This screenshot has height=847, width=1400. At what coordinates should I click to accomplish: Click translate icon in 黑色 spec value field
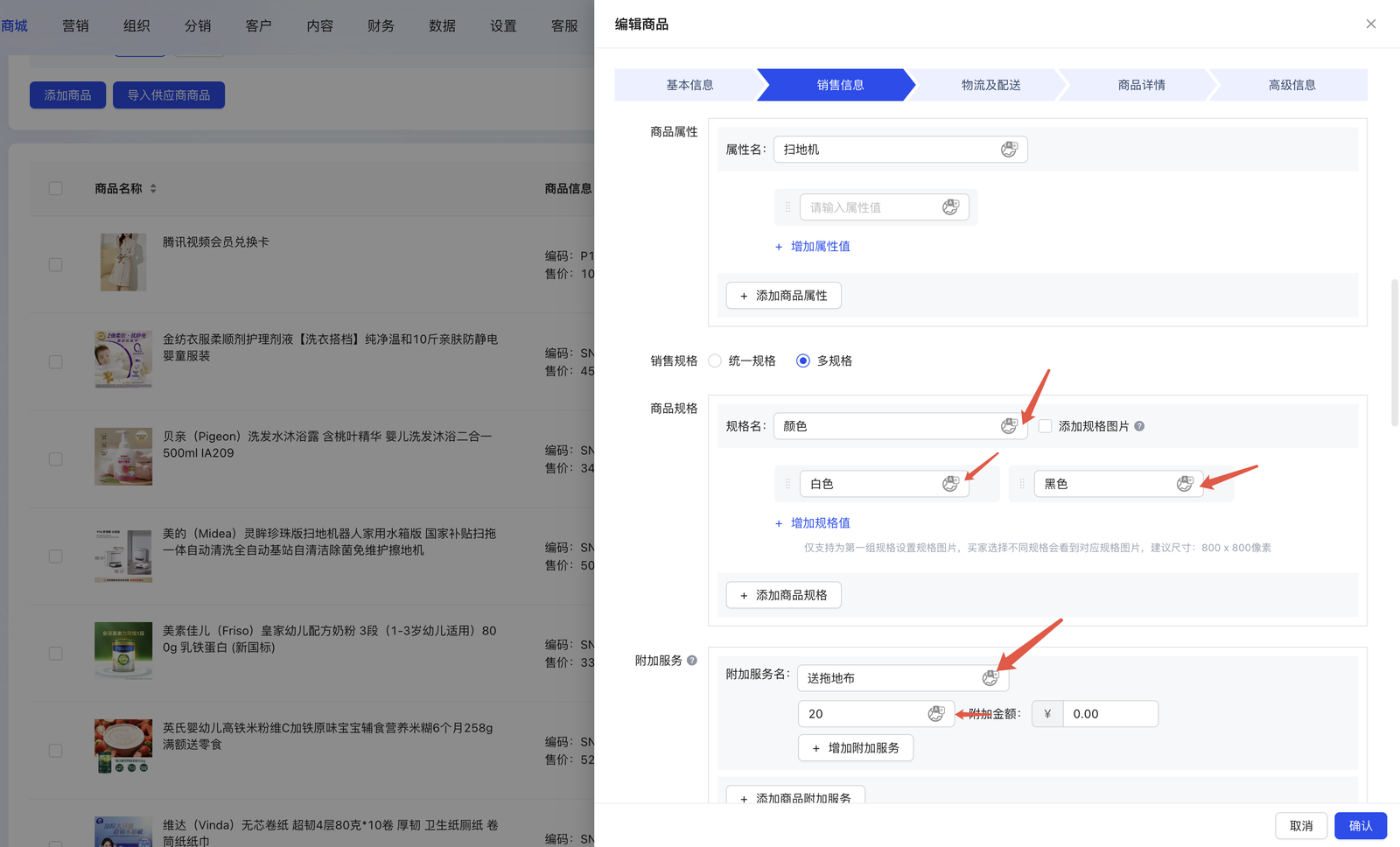pyautogui.click(x=1185, y=484)
